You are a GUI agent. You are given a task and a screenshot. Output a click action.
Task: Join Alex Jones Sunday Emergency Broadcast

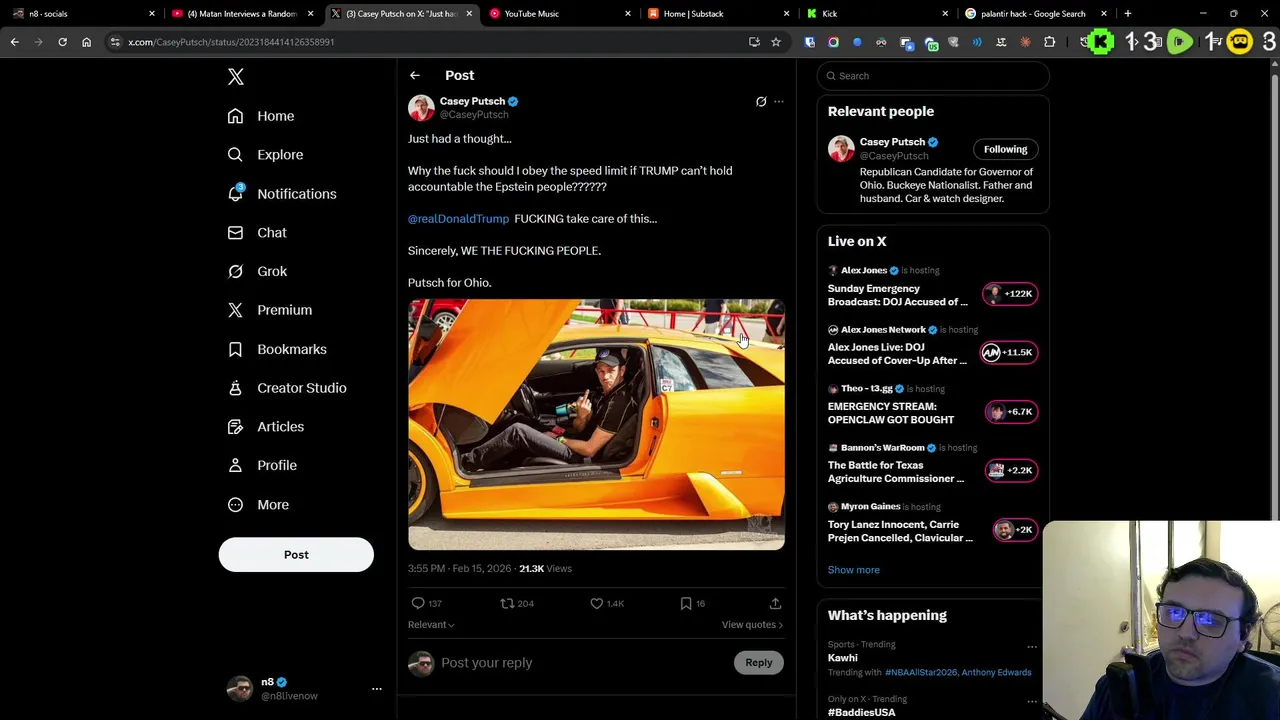coord(932,289)
